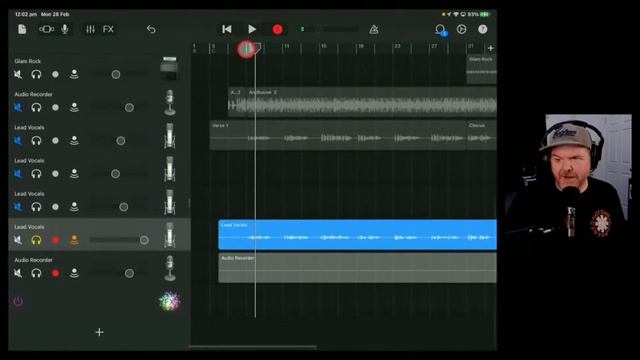This screenshot has height=360, width=640.
Task: Adjust the master volume slider in toolbar
Action: [330, 29]
